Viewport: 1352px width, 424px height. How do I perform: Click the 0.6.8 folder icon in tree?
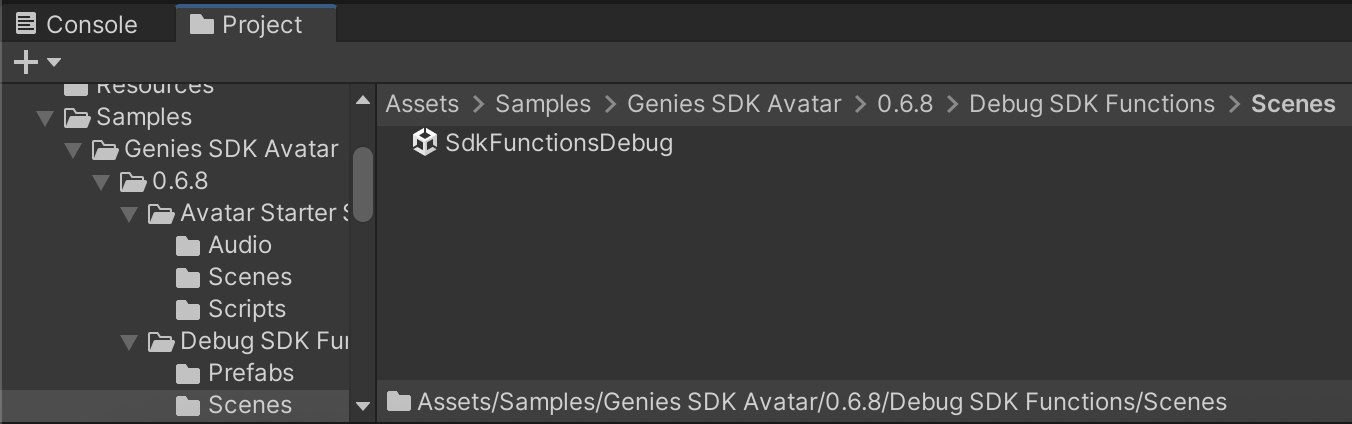[132, 181]
